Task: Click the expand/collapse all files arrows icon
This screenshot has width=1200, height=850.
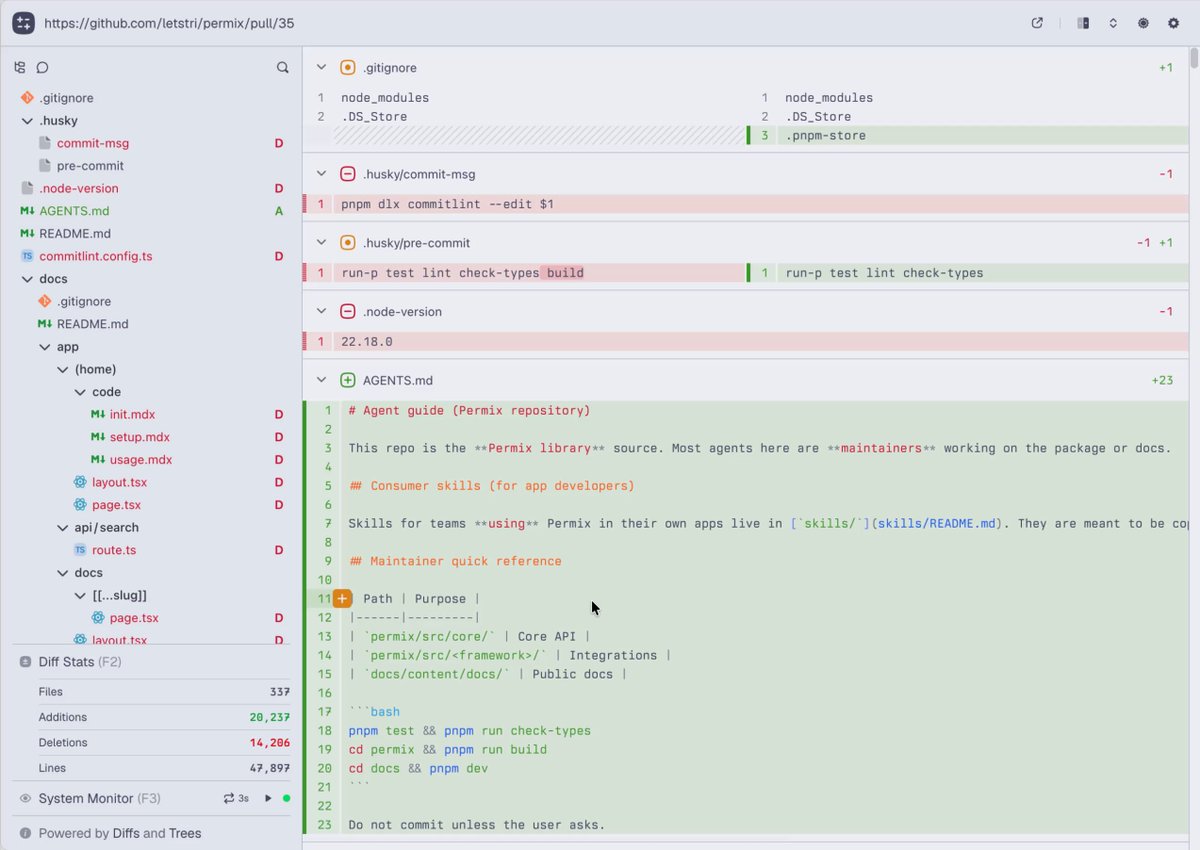Action: pos(1113,23)
